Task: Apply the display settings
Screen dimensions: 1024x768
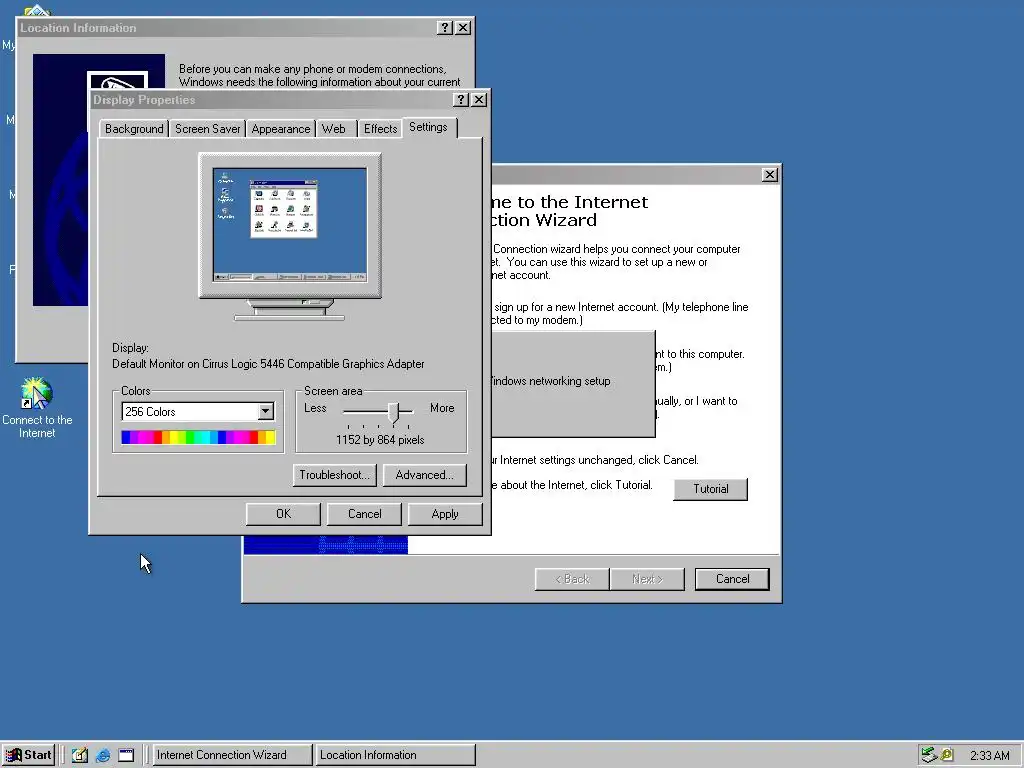Action: click(445, 514)
